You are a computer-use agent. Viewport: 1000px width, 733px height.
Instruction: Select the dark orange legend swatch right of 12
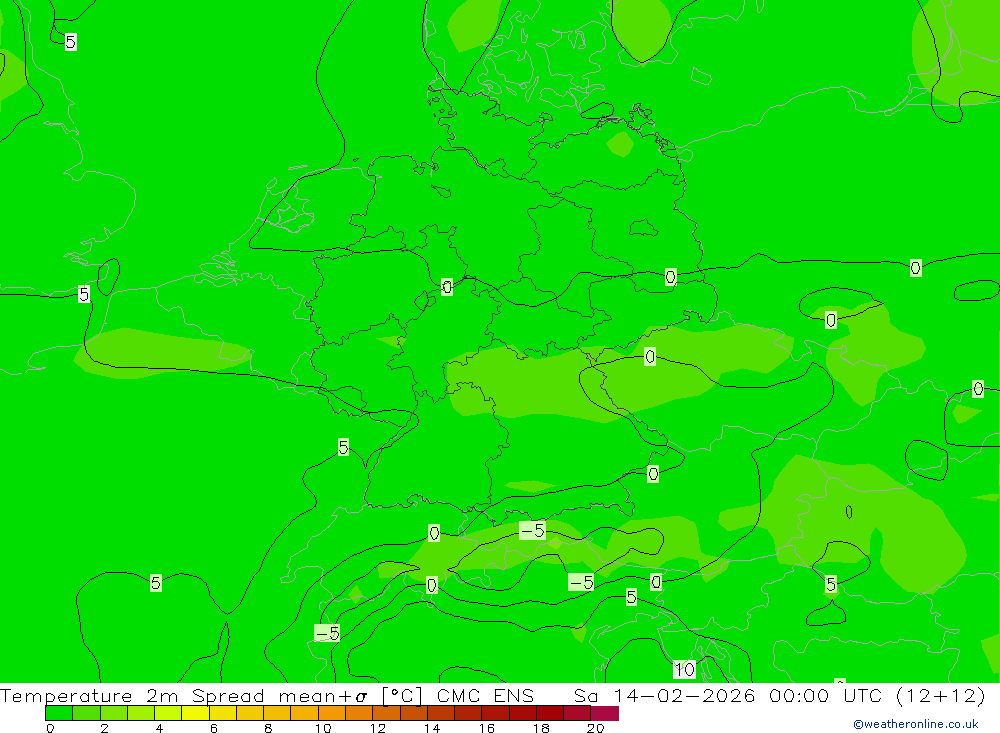(386, 713)
